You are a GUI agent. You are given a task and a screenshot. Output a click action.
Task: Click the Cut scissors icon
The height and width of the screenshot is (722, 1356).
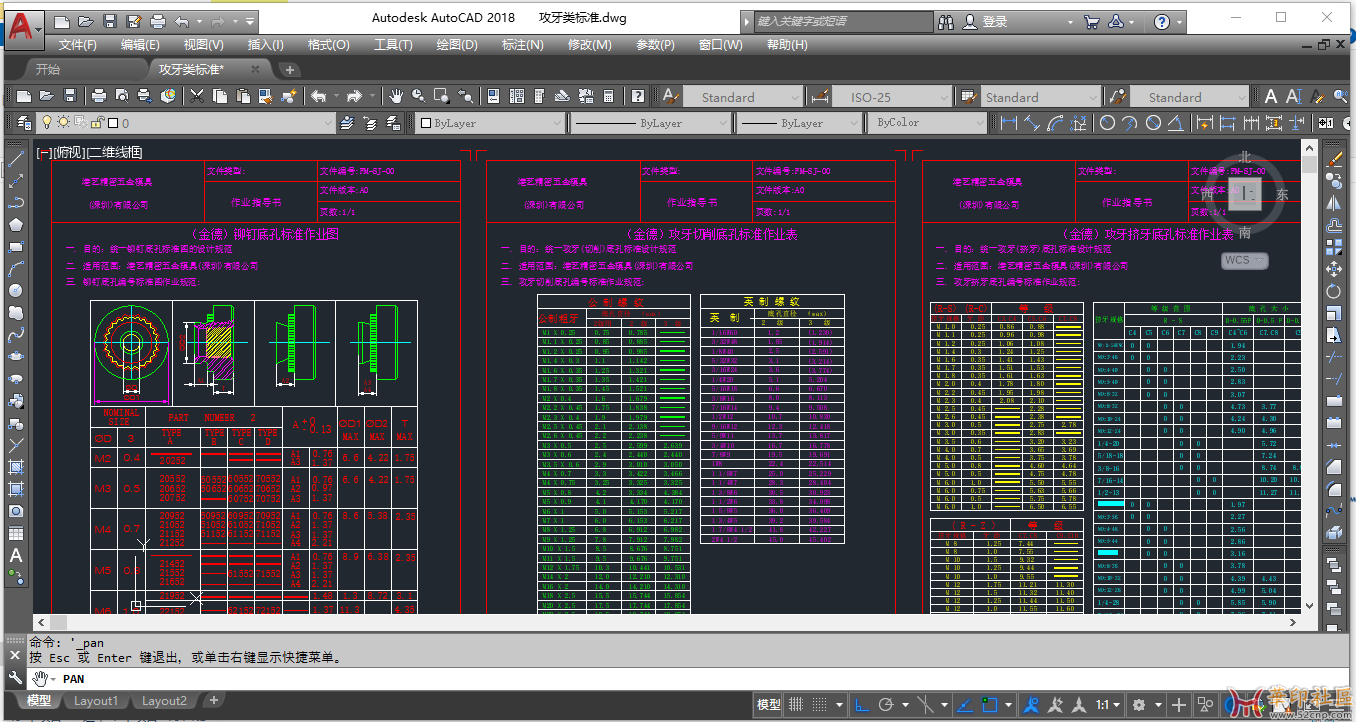pyautogui.click(x=196, y=96)
